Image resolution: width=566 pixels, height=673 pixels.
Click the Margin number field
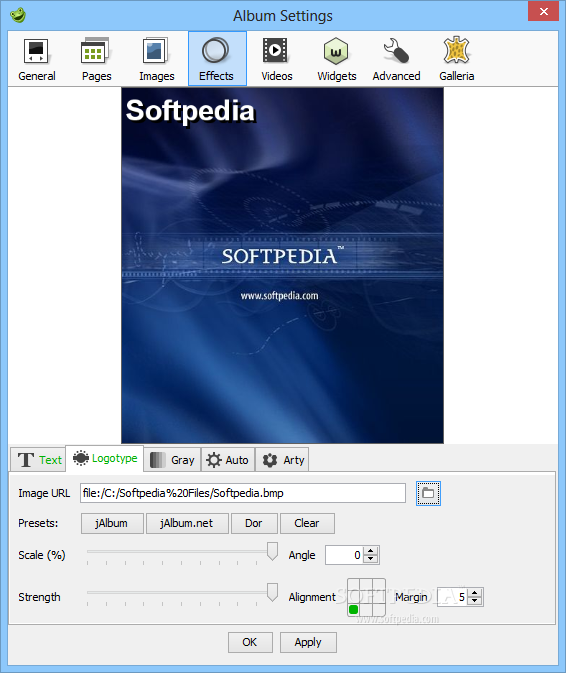[x=452, y=597]
